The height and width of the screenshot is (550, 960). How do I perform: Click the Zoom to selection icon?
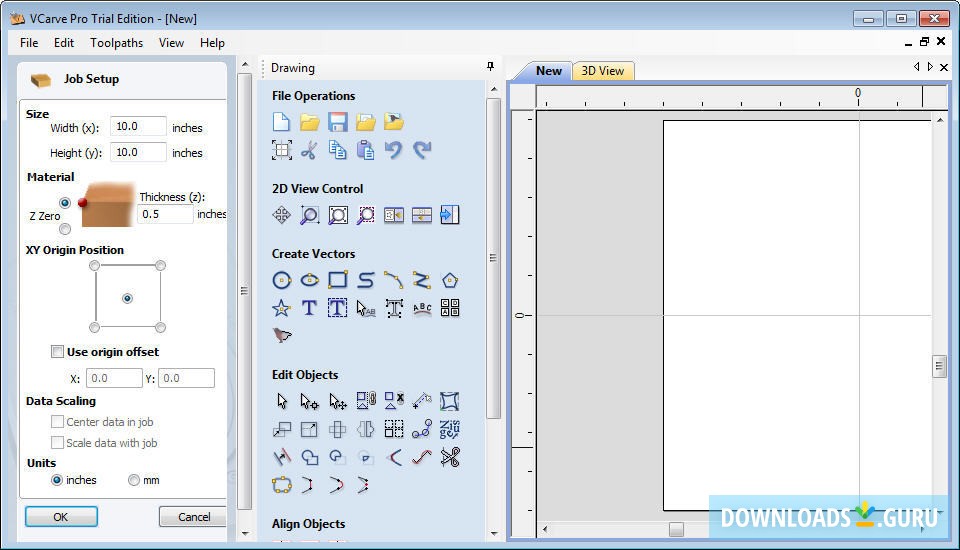point(366,215)
